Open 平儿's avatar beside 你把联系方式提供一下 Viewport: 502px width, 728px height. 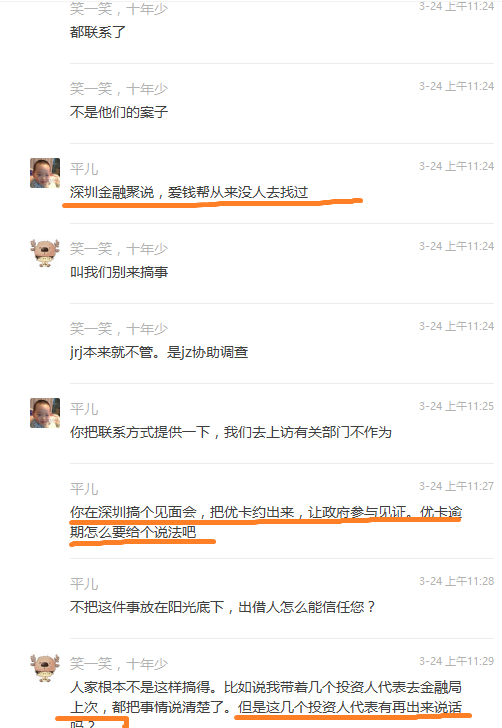click(x=45, y=413)
